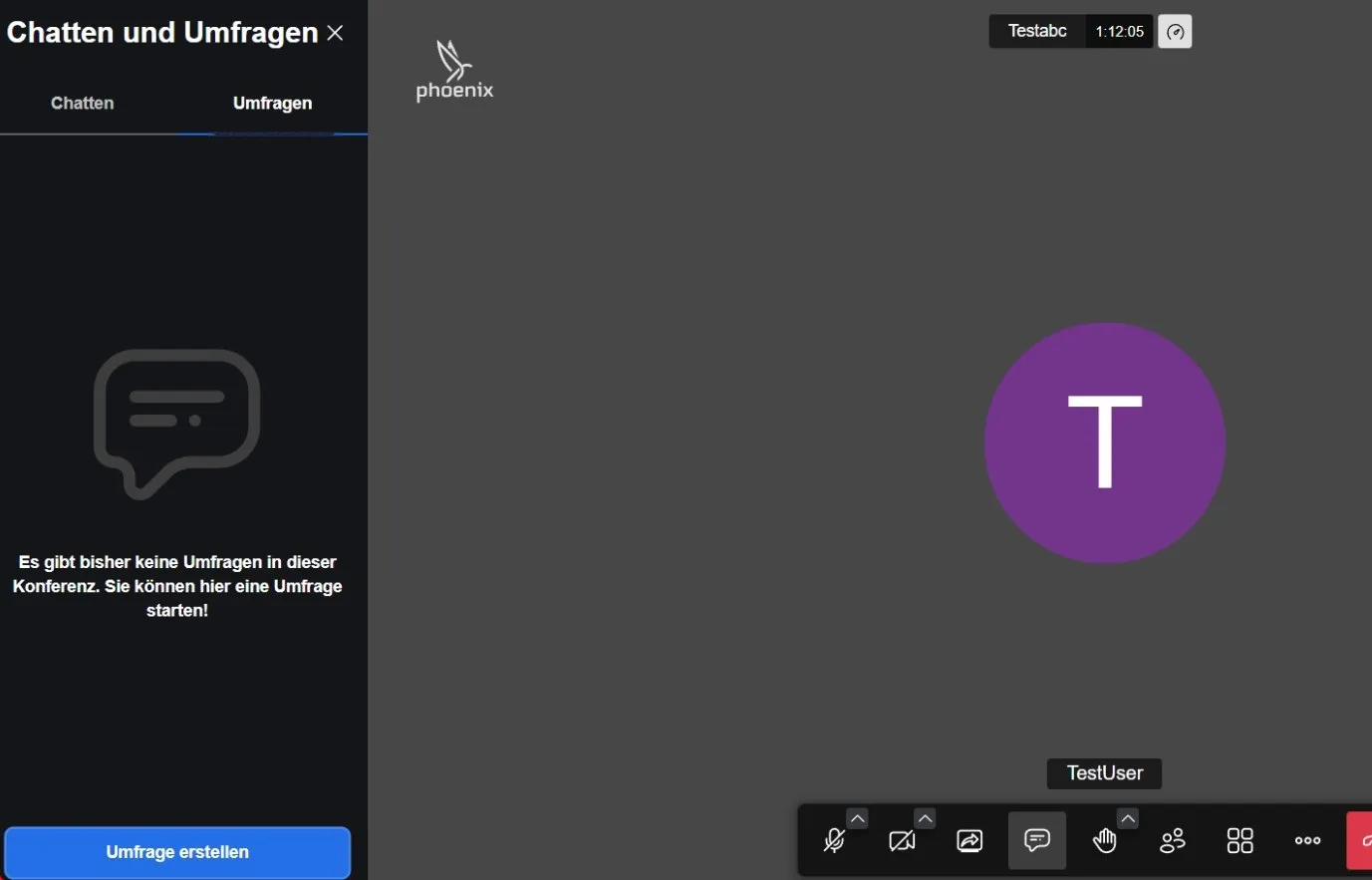The image size is (1372, 880).
Task: Start screen sharing
Action: pyautogui.click(x=969, y=841)
